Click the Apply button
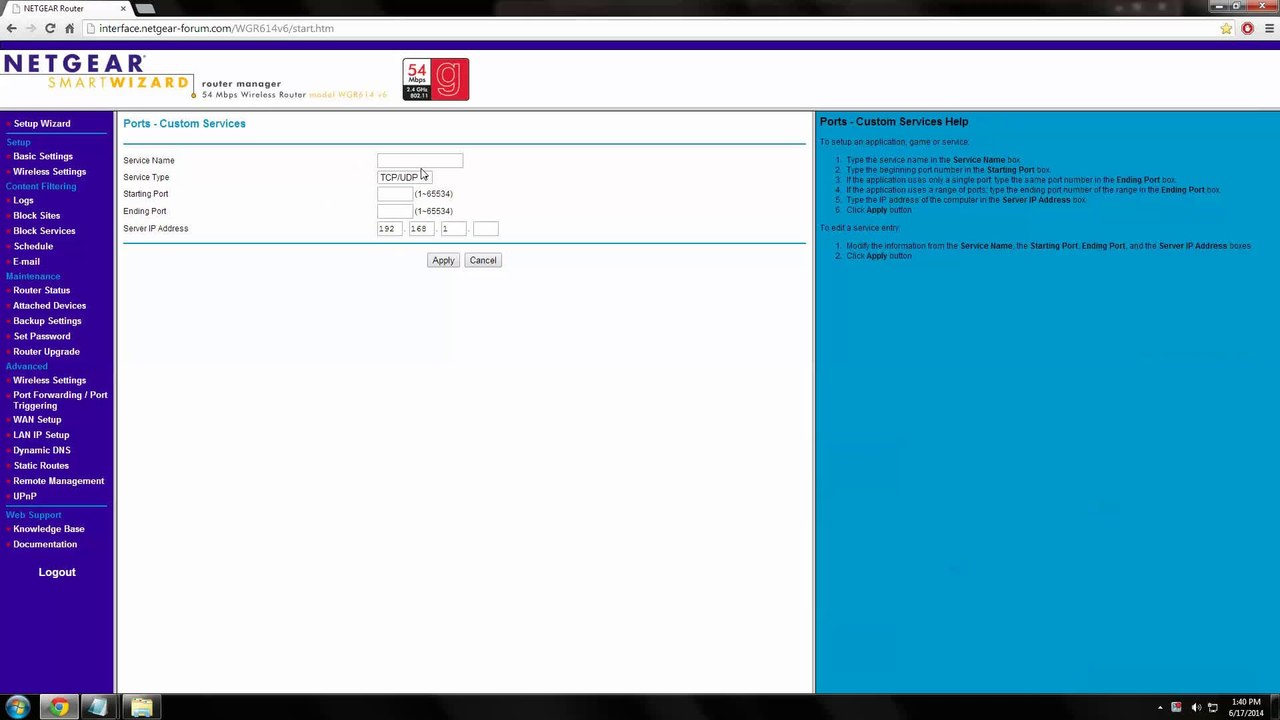The image size is (1280, 720). point(443,260)
